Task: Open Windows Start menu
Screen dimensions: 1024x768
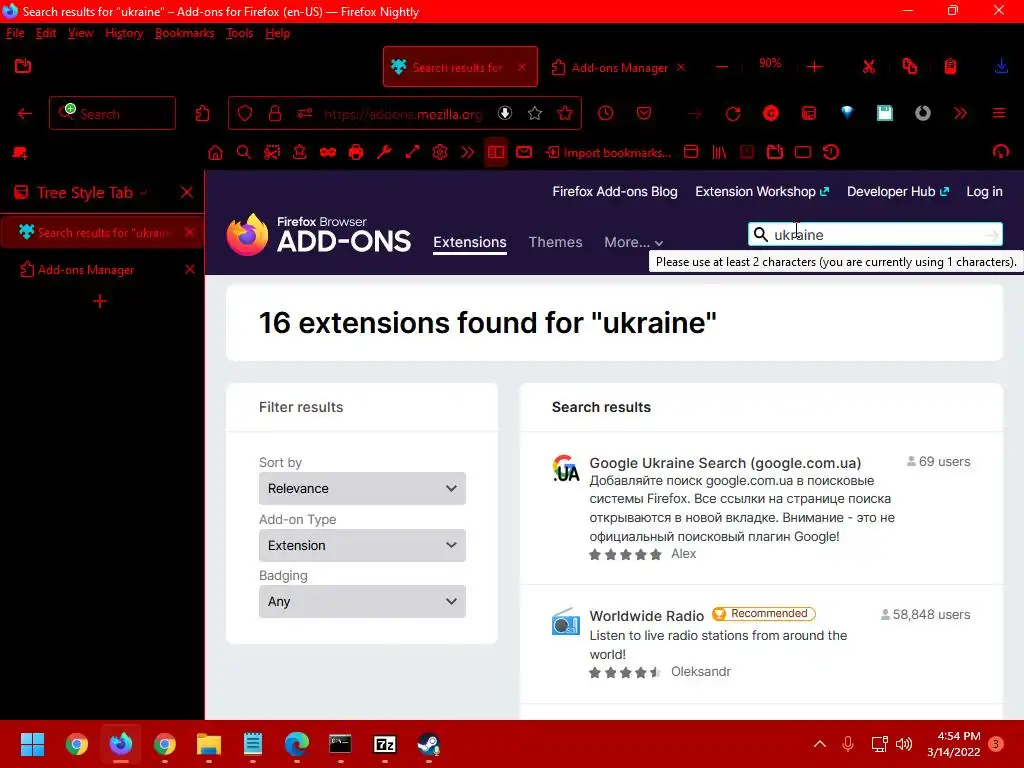Action: point(33,744)
